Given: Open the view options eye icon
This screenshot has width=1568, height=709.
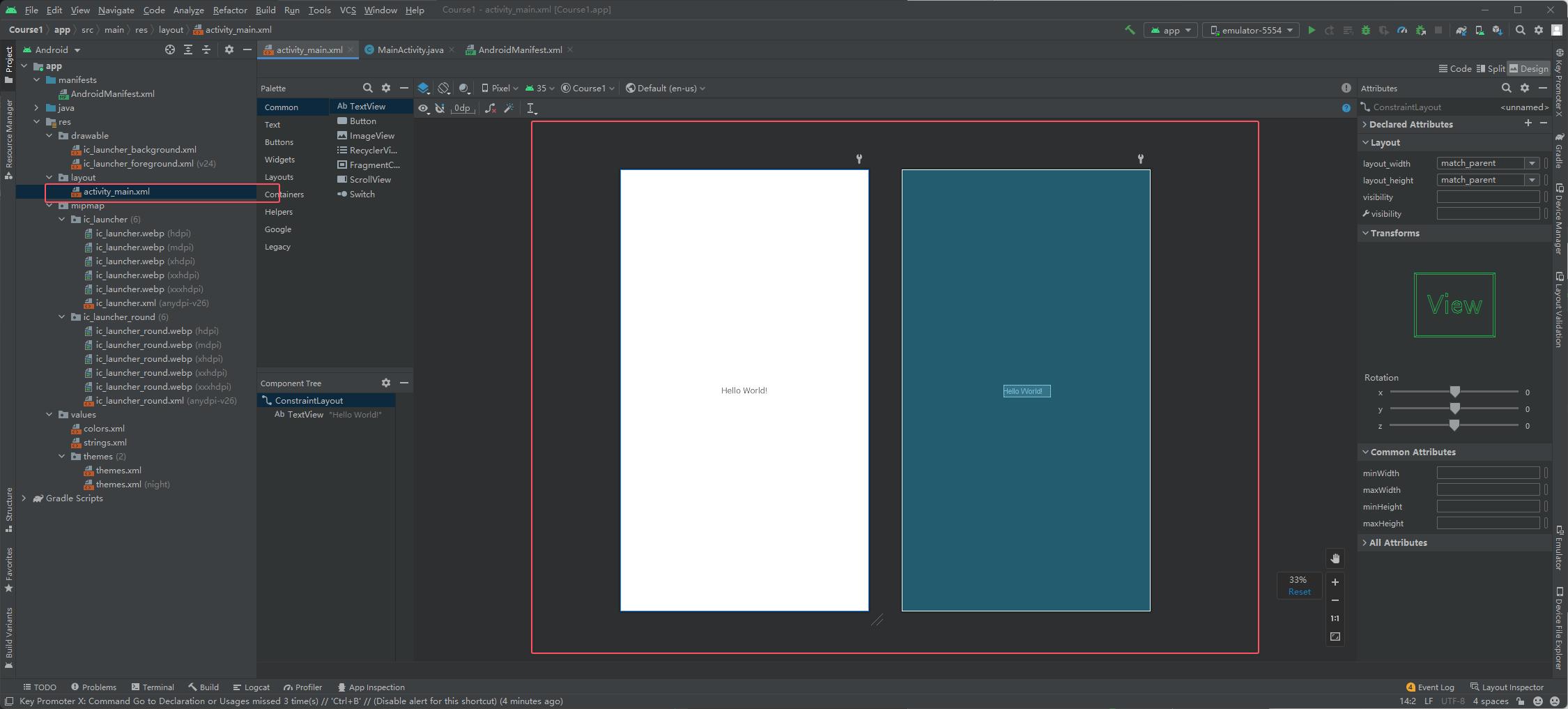Looking at the screenshot, I should pyautogui.click(x=423, y=108).
